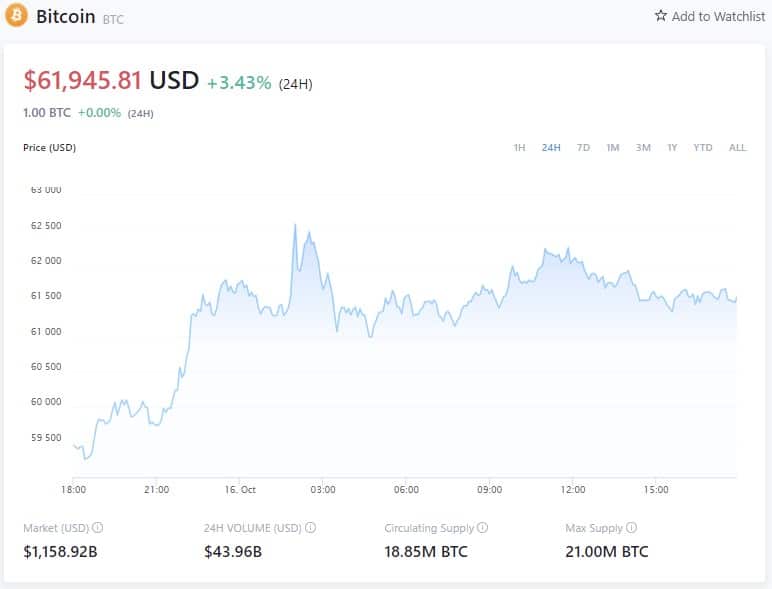
Task: Click the highest peak on the price chart
Action: [x=295, y=225]
